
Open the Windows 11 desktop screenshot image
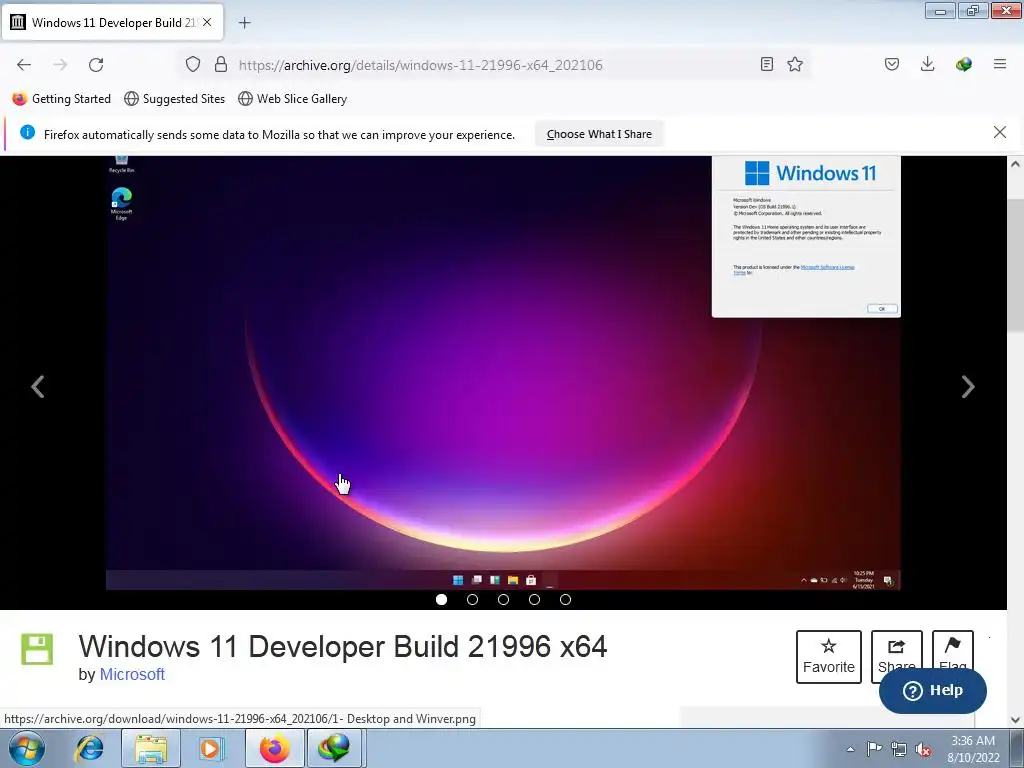tap(503, 373)
